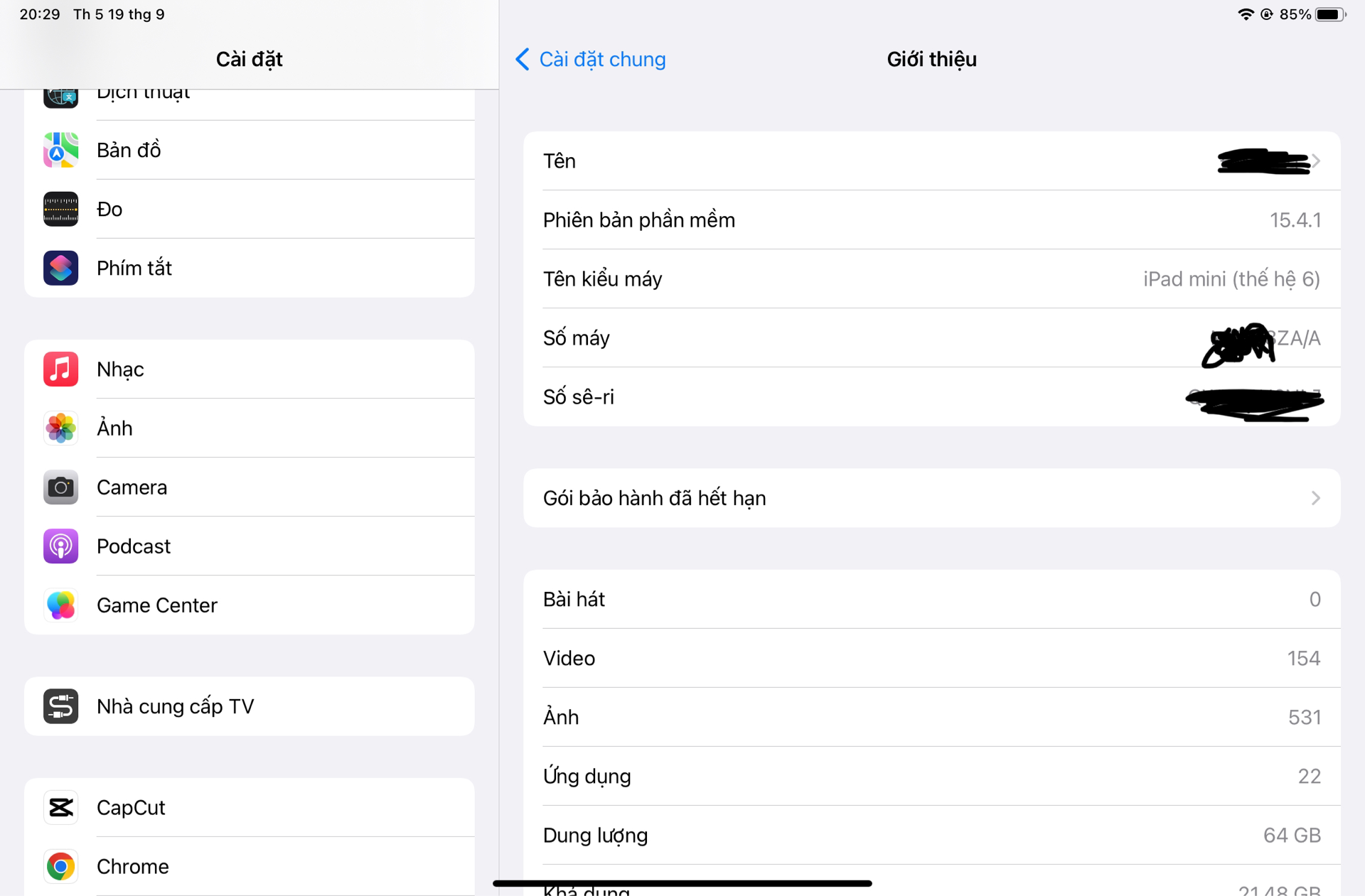
Task: Tap the Ảnh (Photos) flower icon
Action: click(60, 428)
